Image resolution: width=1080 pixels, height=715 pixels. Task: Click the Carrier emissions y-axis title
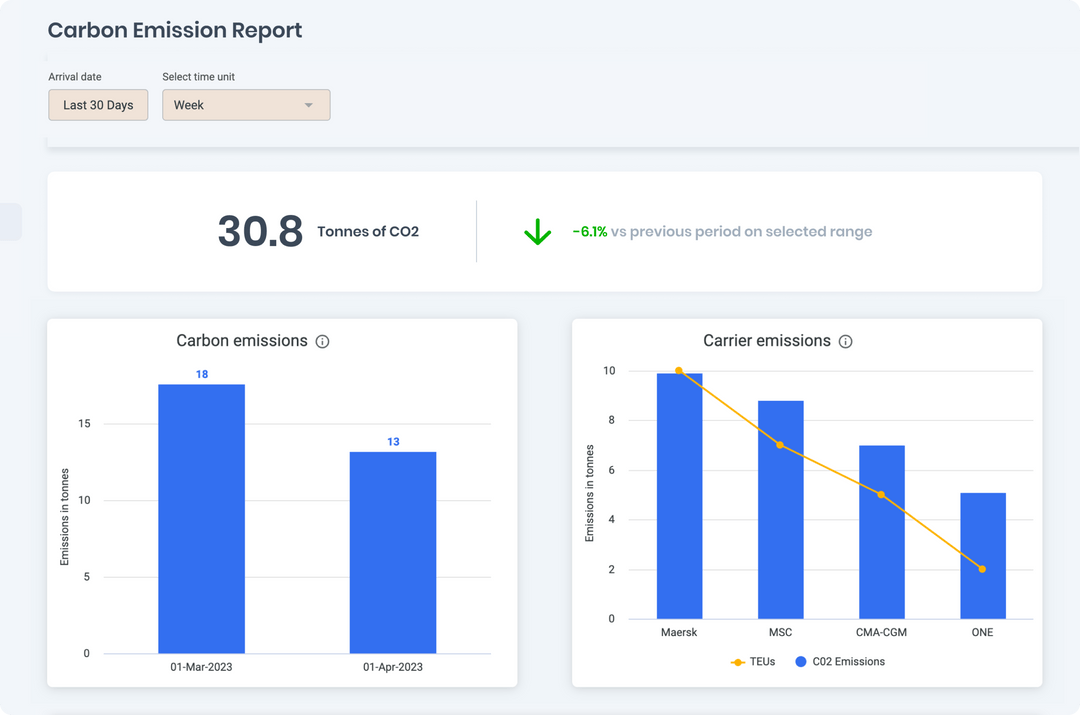(590, 493)
